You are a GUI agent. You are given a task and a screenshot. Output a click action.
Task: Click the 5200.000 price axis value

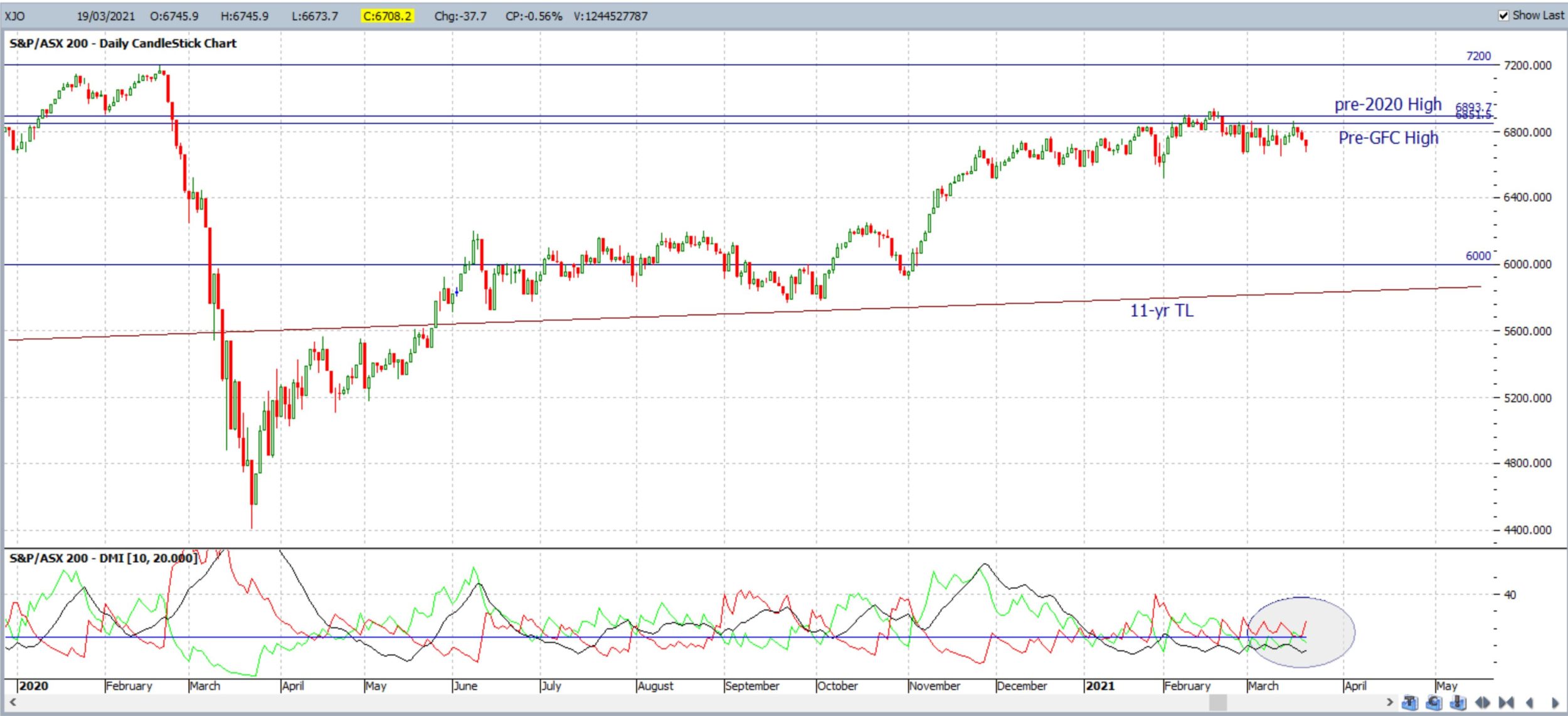coord(1528,398)
